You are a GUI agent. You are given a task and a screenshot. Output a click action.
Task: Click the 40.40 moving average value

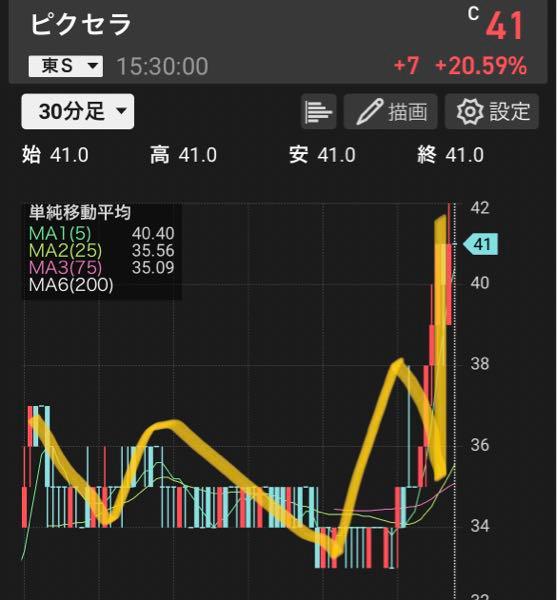coord(153,233)
